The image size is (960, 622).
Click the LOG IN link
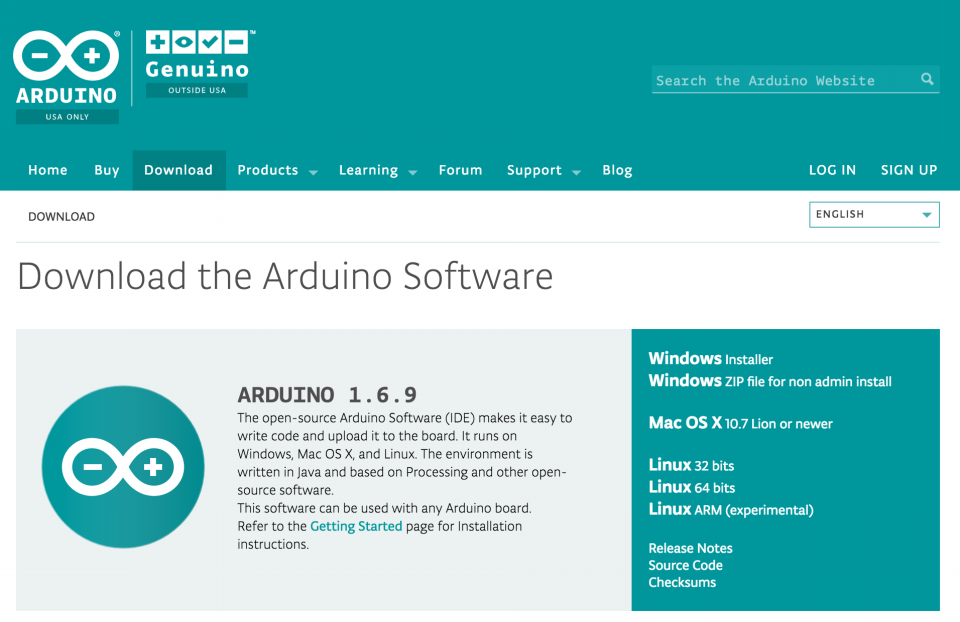832,170
